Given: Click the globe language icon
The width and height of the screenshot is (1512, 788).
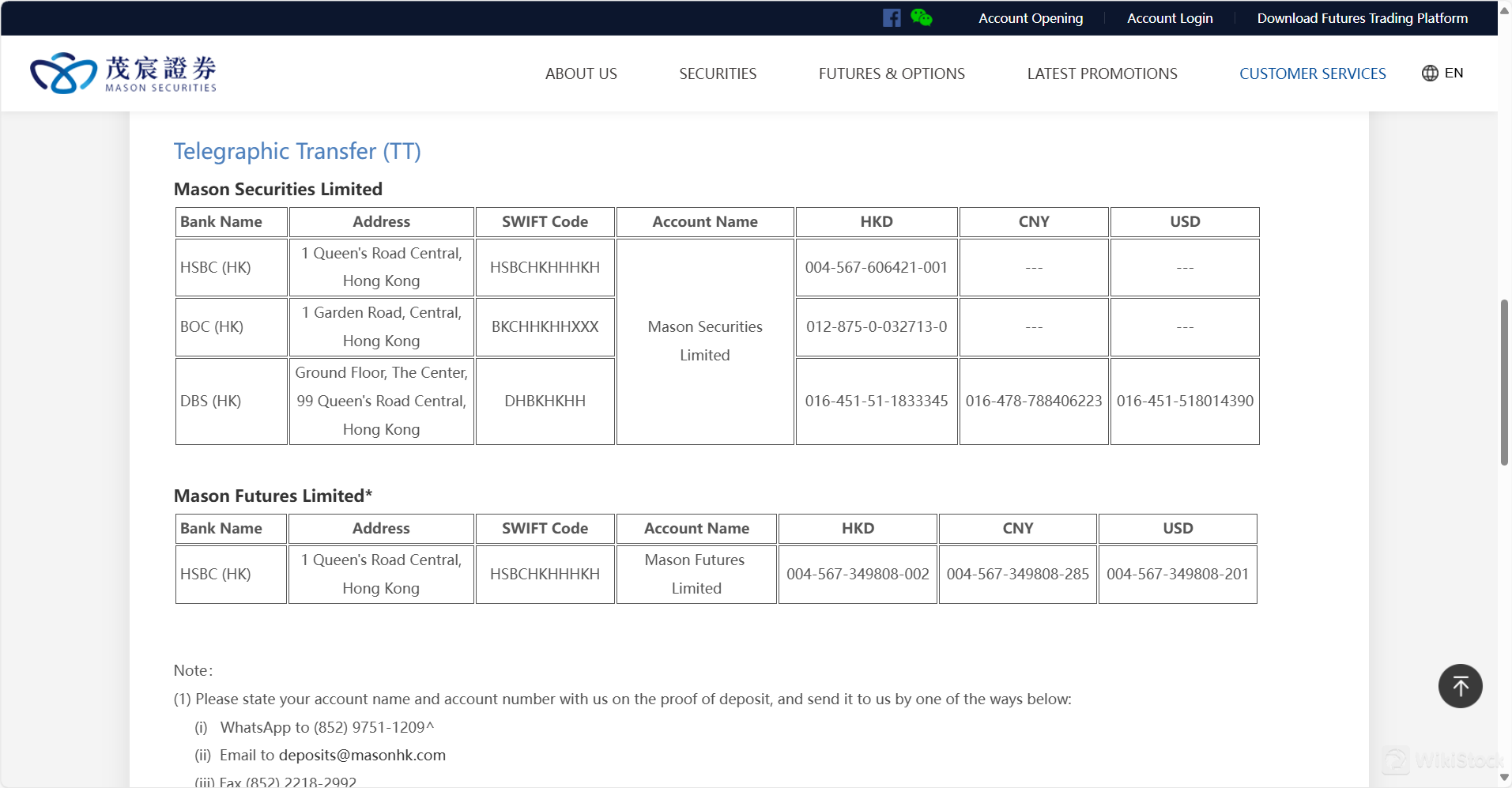Looking at the screenshot, I should click(x=1430, y=74).
